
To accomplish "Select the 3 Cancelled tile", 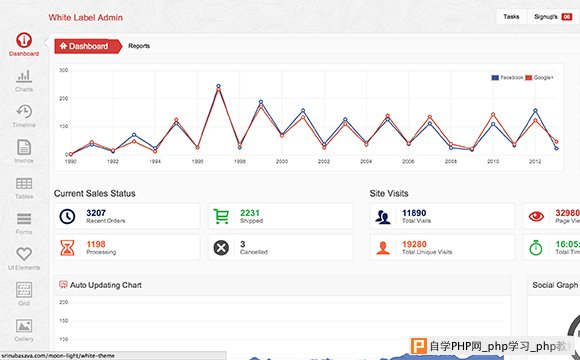I will 281,247.
